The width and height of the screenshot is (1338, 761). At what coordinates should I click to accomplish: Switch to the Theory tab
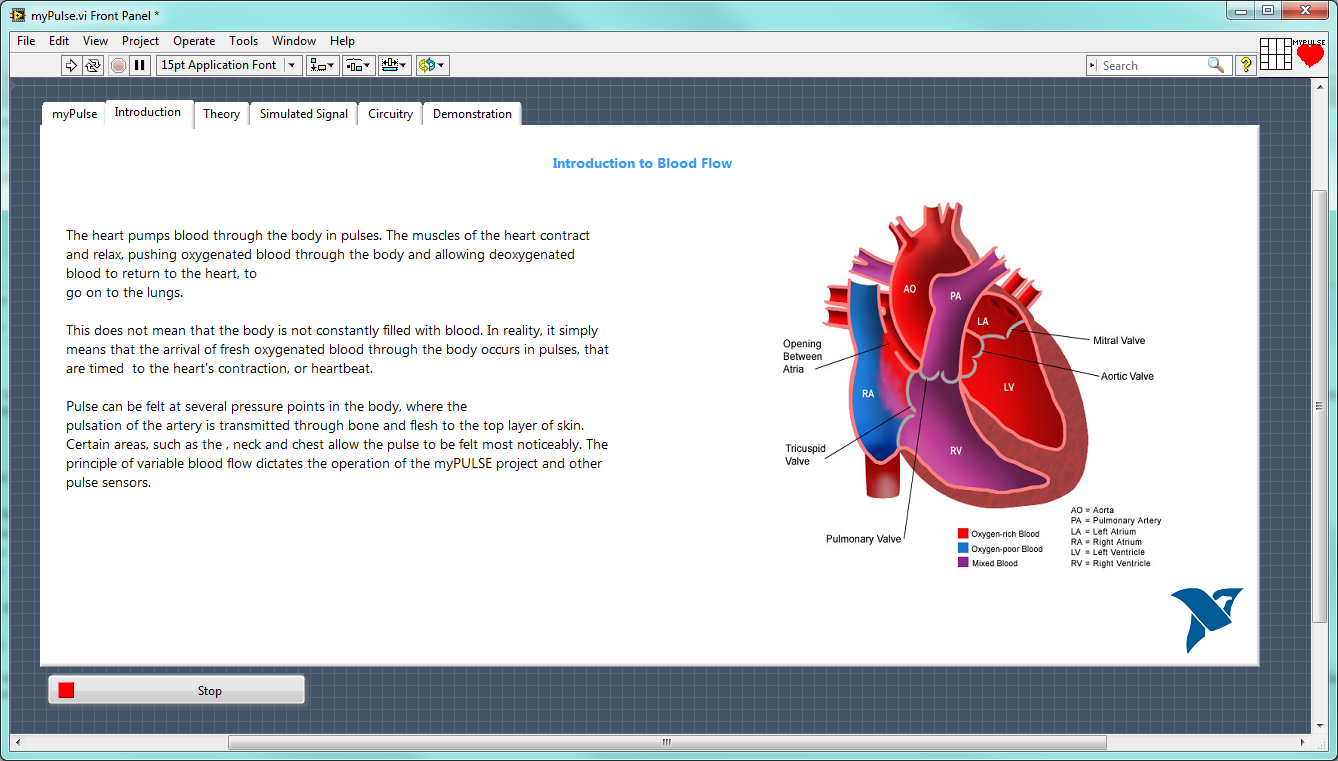pyautogui.click(x=221, y=114)
